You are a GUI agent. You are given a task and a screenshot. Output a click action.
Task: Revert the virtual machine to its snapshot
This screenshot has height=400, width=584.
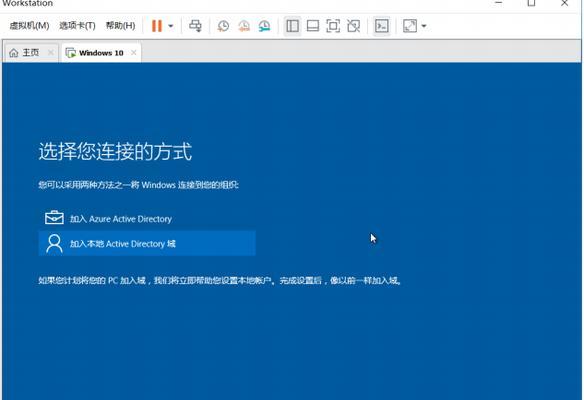pos(244,26)
